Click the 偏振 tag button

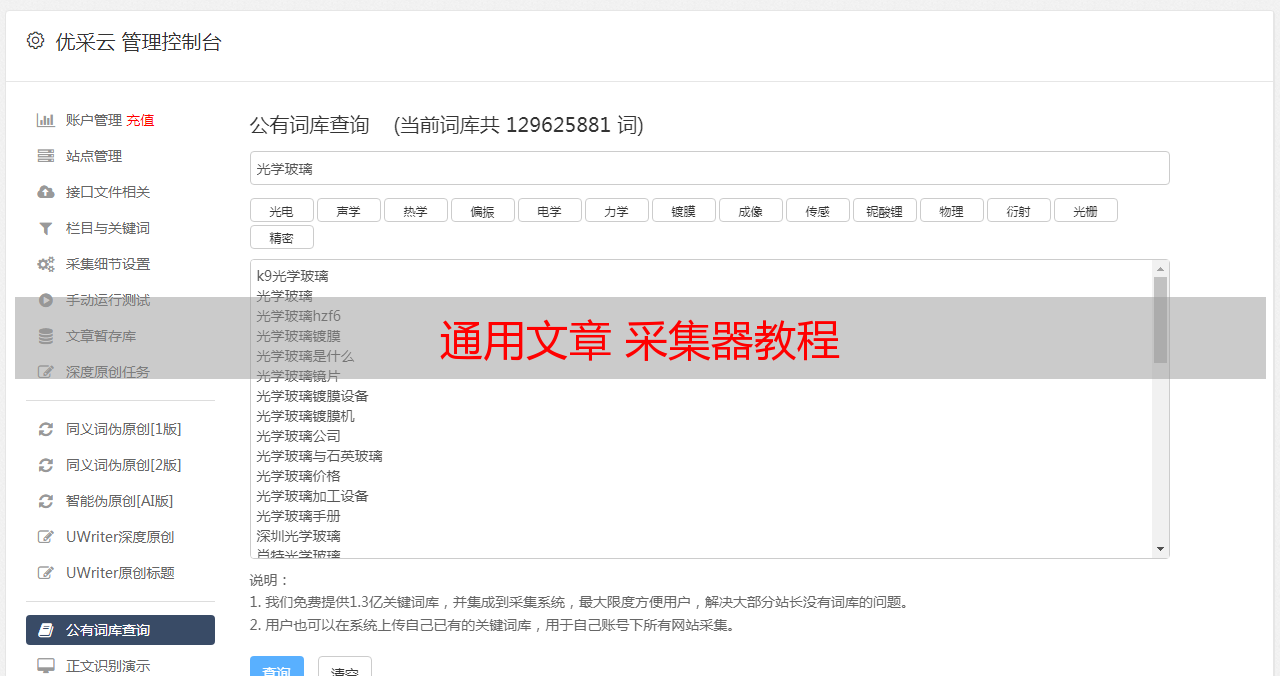pos(483,210)
